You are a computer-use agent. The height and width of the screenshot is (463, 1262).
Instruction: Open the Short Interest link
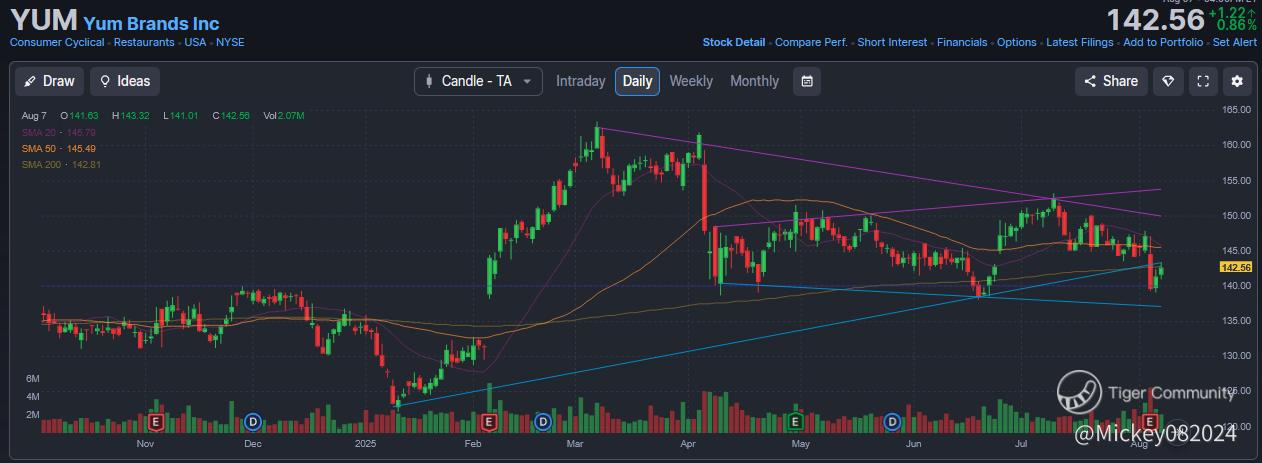pyautogui.click(x=891, y=42)
